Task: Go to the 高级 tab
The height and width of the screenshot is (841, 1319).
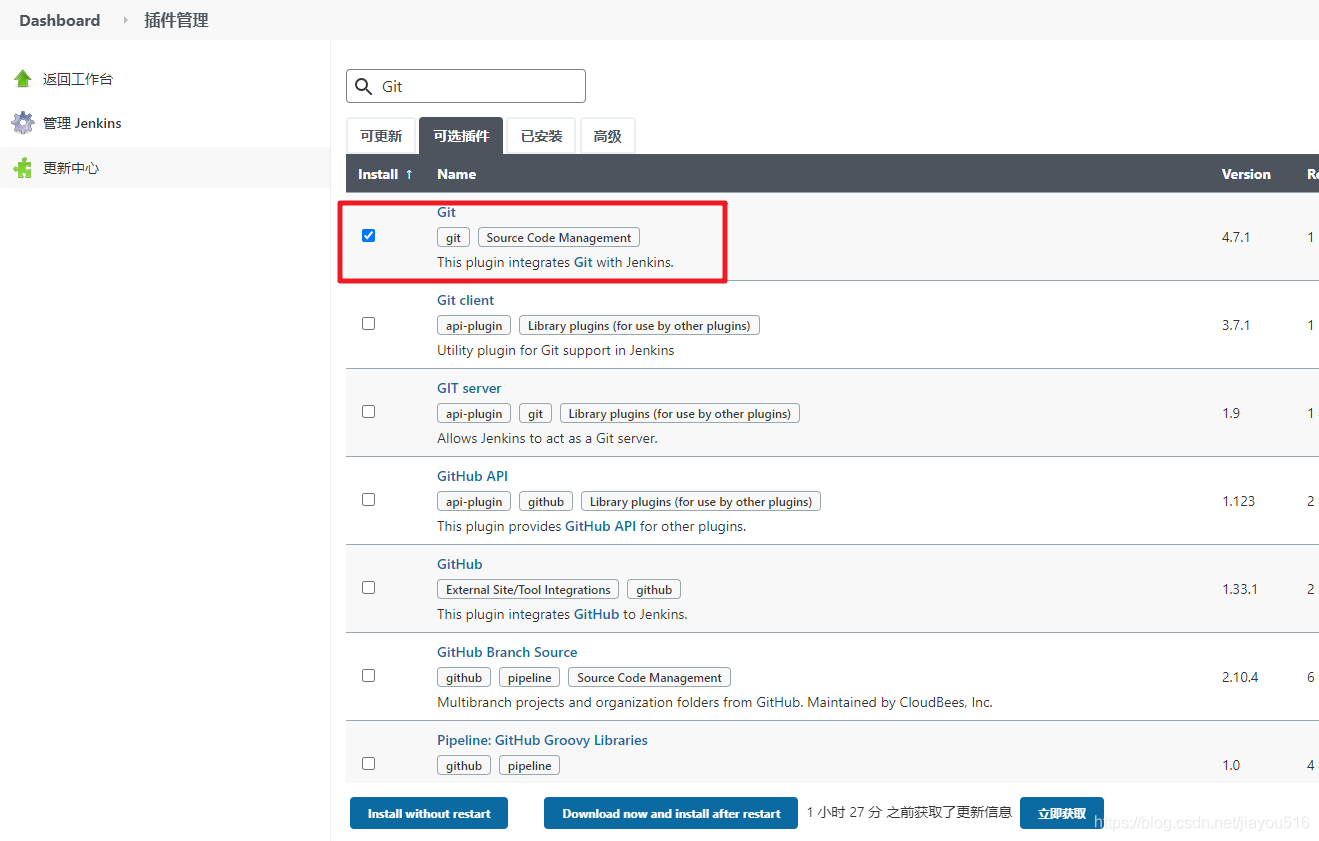Action: pos(607,136)
